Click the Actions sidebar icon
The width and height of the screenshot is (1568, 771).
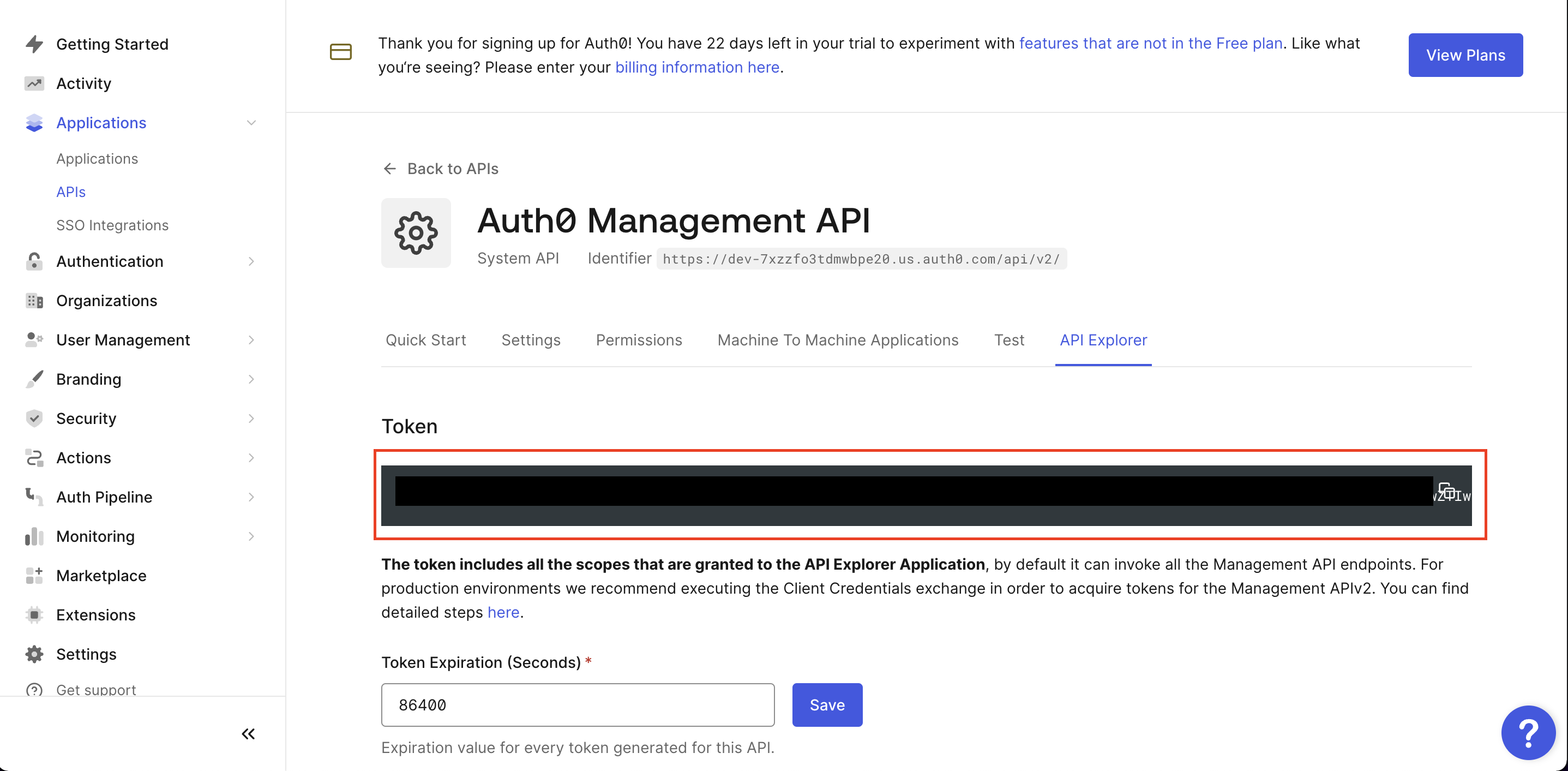click(x=34, y=457)
